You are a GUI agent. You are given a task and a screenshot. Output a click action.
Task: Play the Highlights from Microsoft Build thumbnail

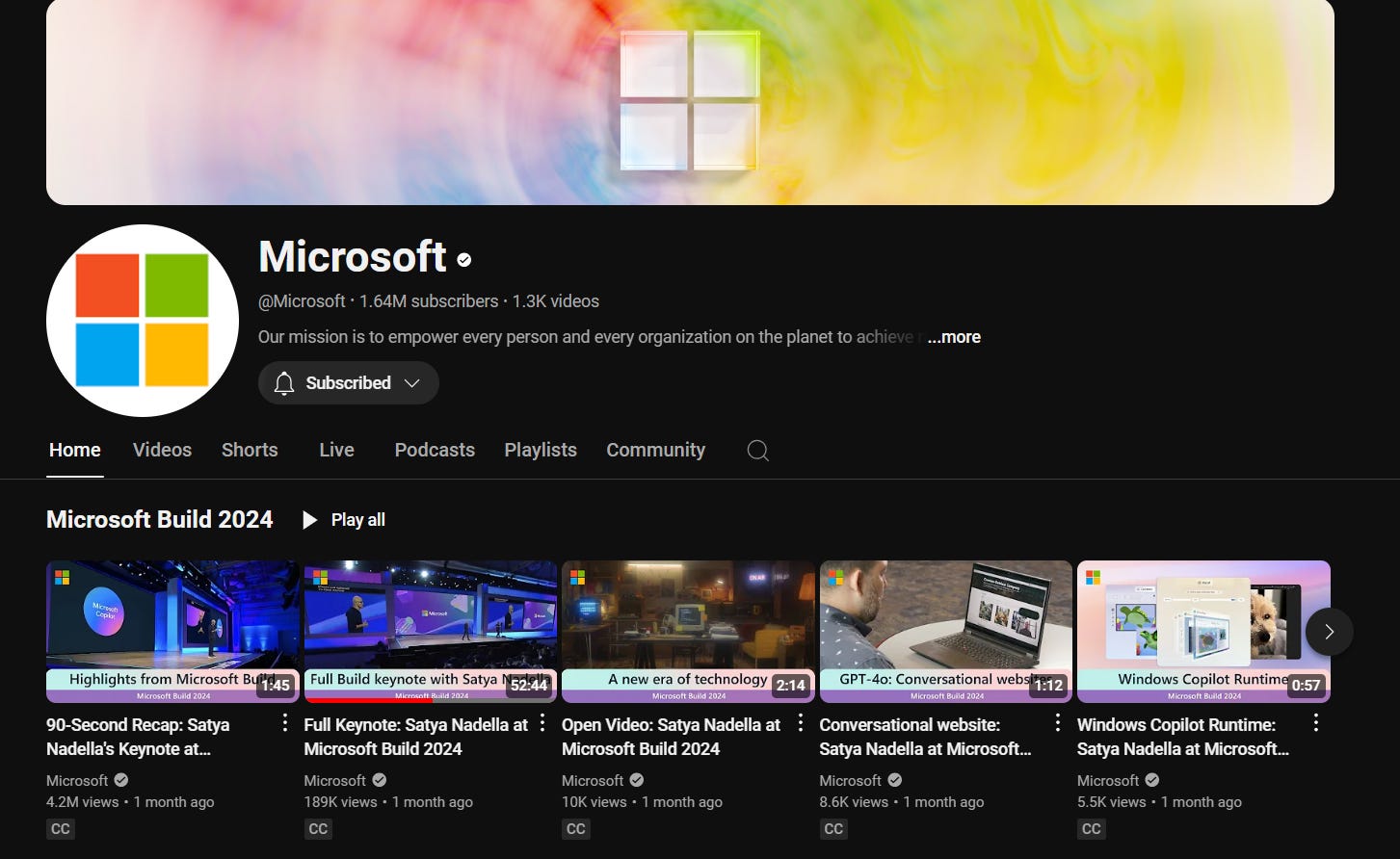click(172, 632)
